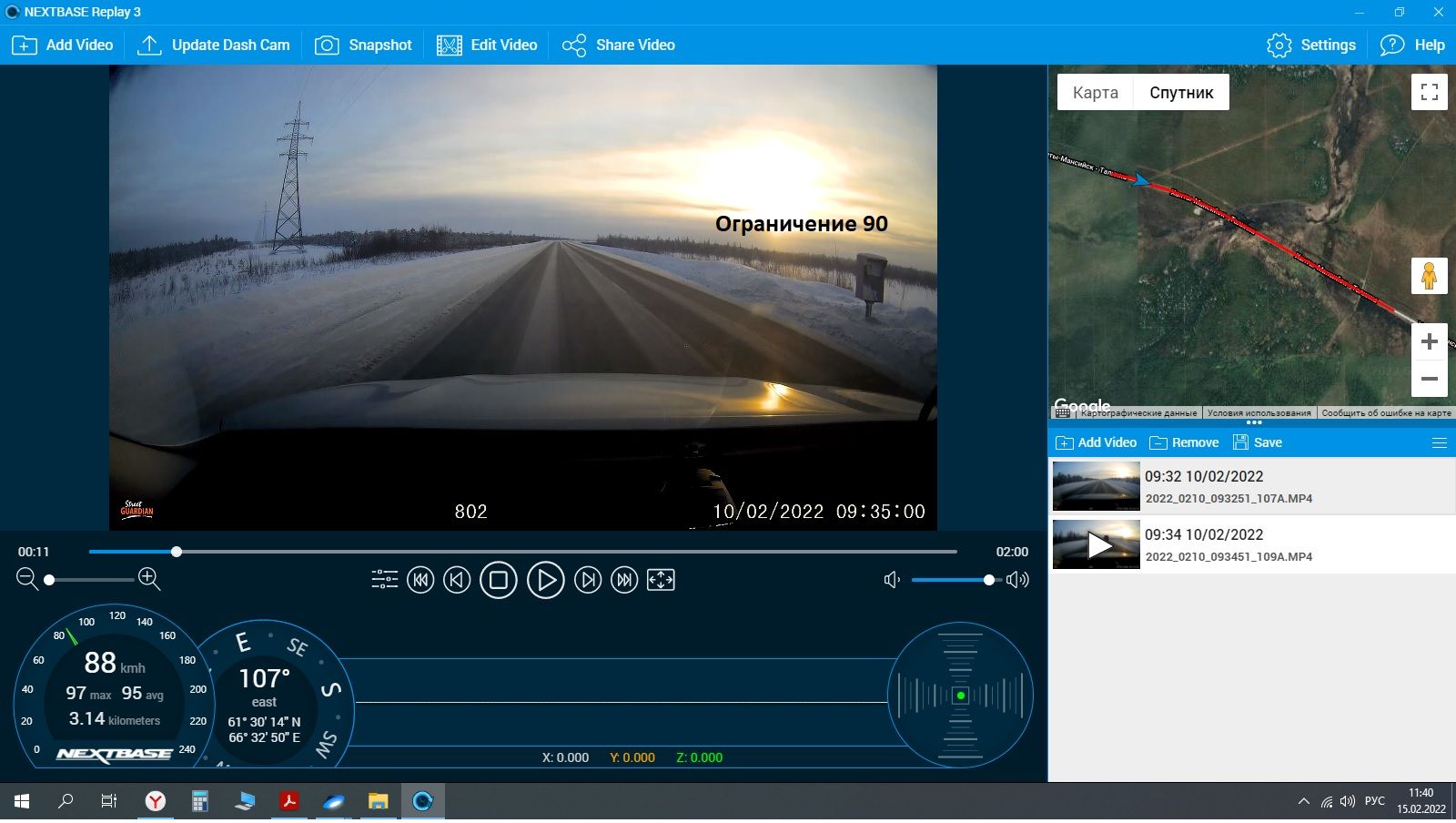The height and width of the screenshot is (823, 1456).
Task: Open Settings from the top toolbar
Action: click(x=1311, y=45)
